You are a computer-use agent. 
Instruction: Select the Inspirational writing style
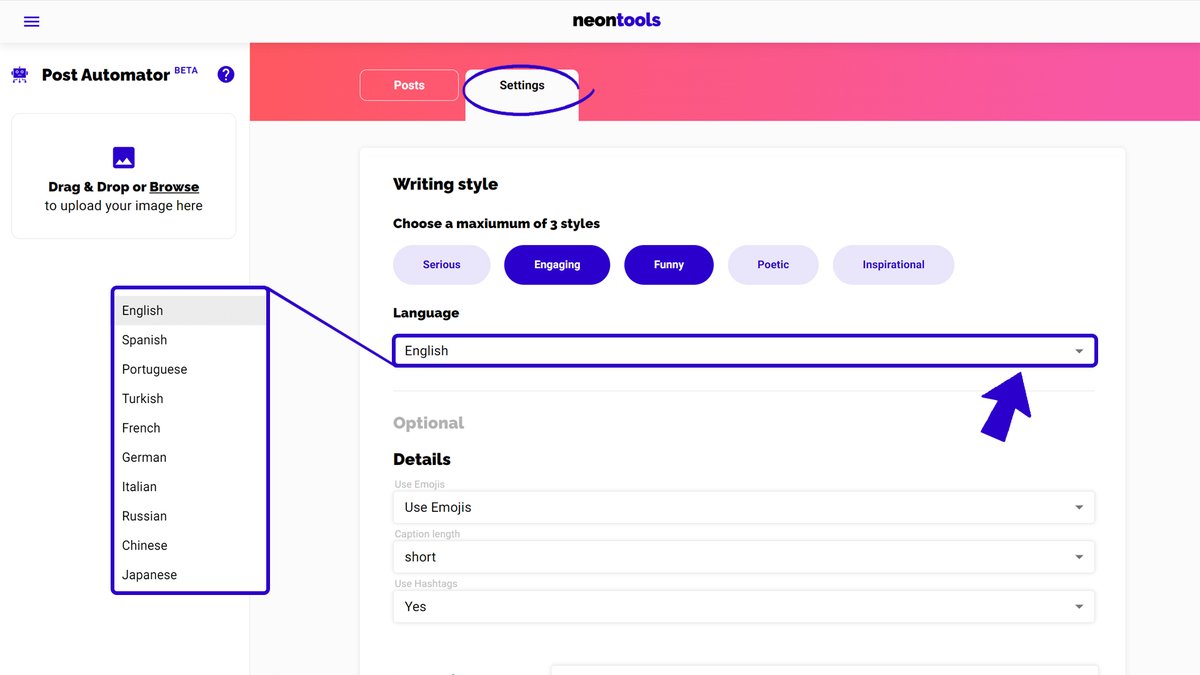[x=893, y=264]
